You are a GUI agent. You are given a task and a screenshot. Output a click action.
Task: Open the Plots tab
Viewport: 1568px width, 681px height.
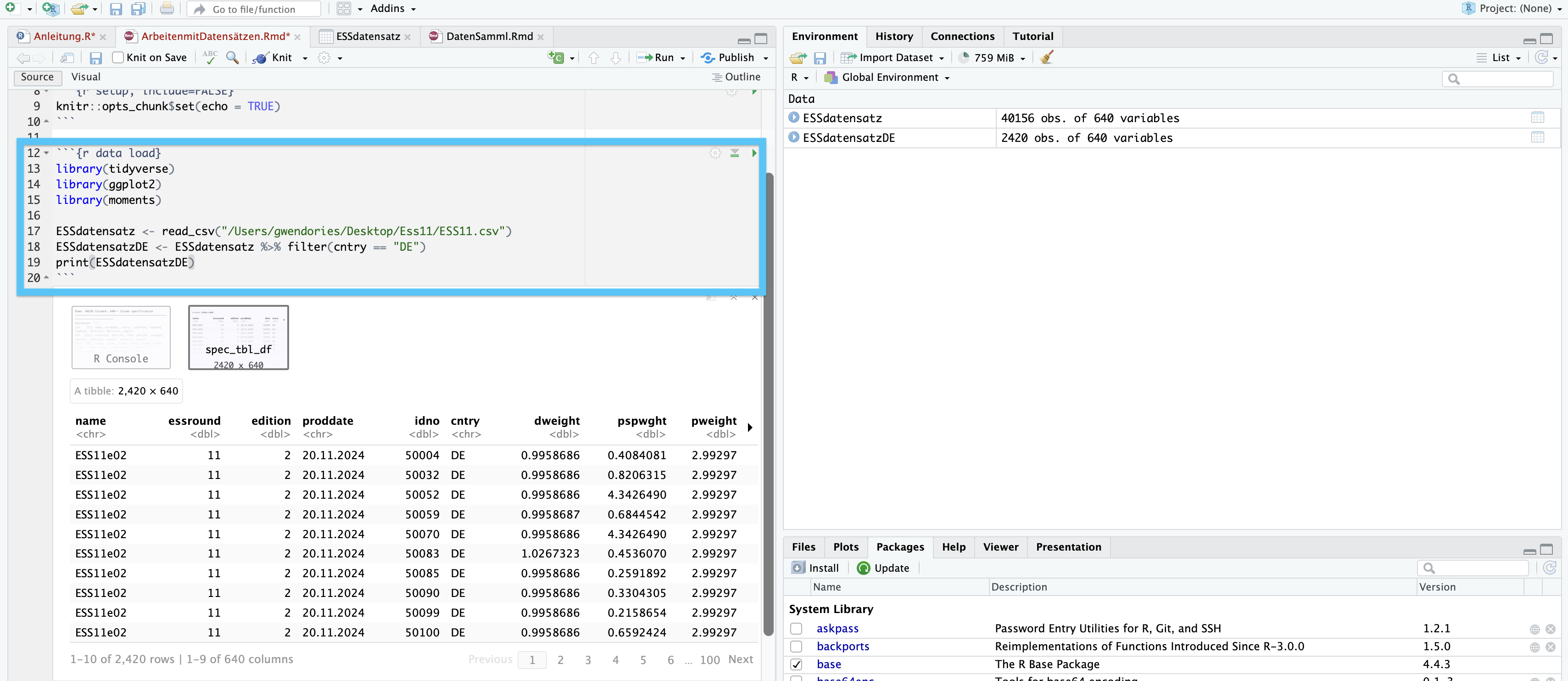click(x=845, y=547)
